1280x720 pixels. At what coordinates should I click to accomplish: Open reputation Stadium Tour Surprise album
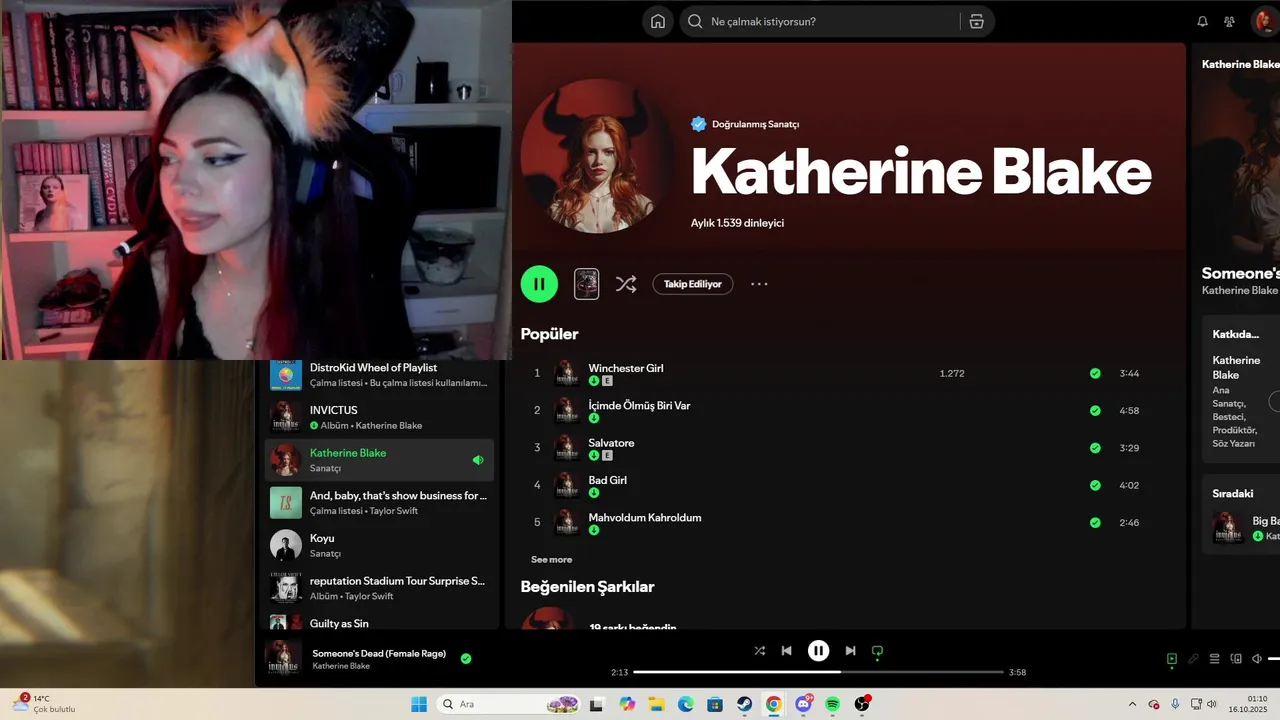pos(381,588)
